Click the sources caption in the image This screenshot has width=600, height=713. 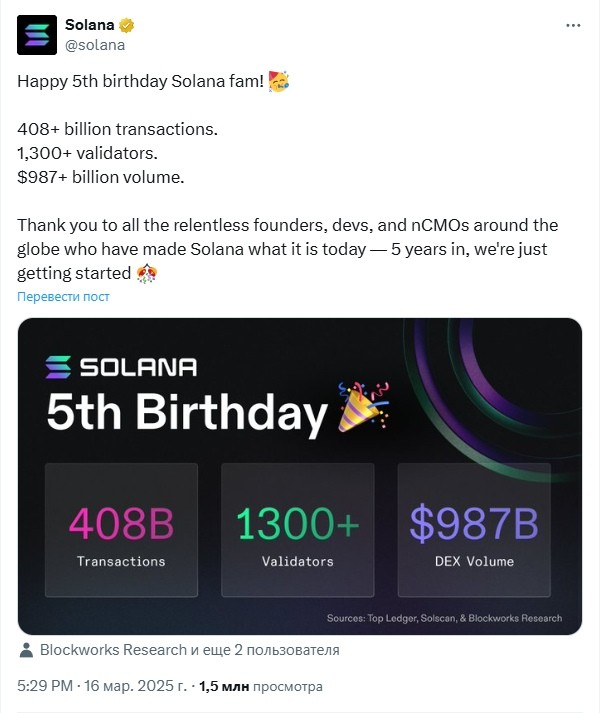tap(444, 618)
